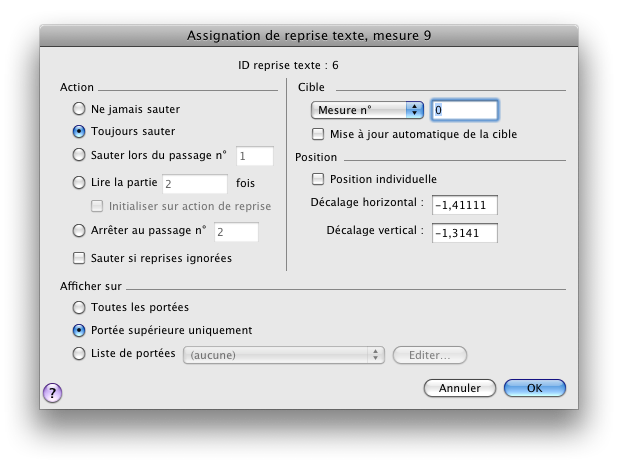
Task: Expand the 'Liste de portées' (aucune) dropdown
Action: coord(283,354)
